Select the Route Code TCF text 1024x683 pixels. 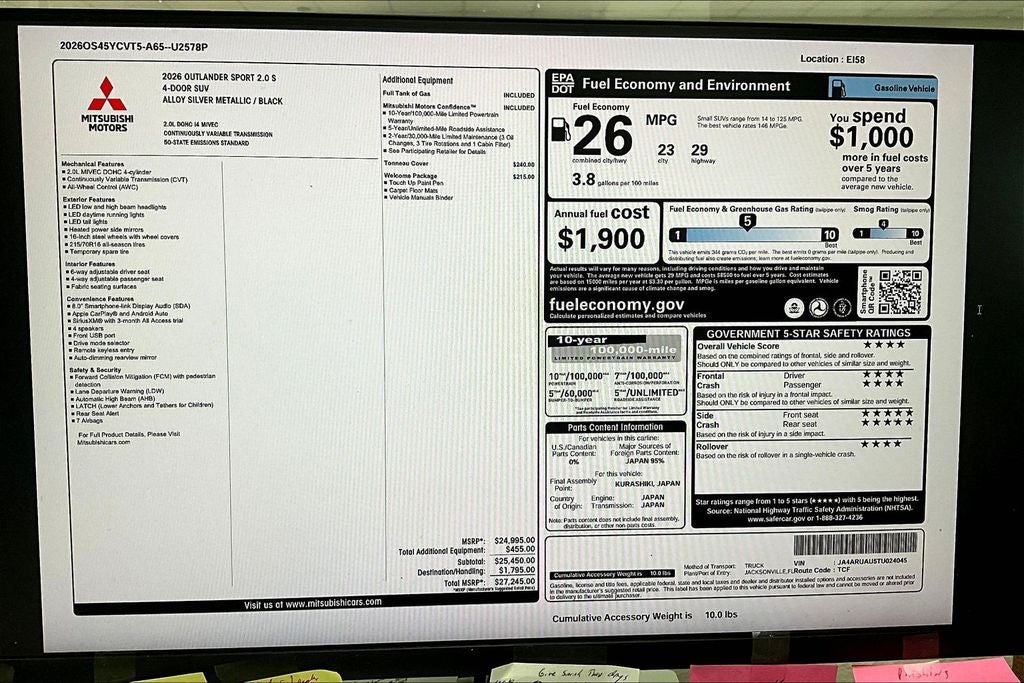tap(822, 570)
